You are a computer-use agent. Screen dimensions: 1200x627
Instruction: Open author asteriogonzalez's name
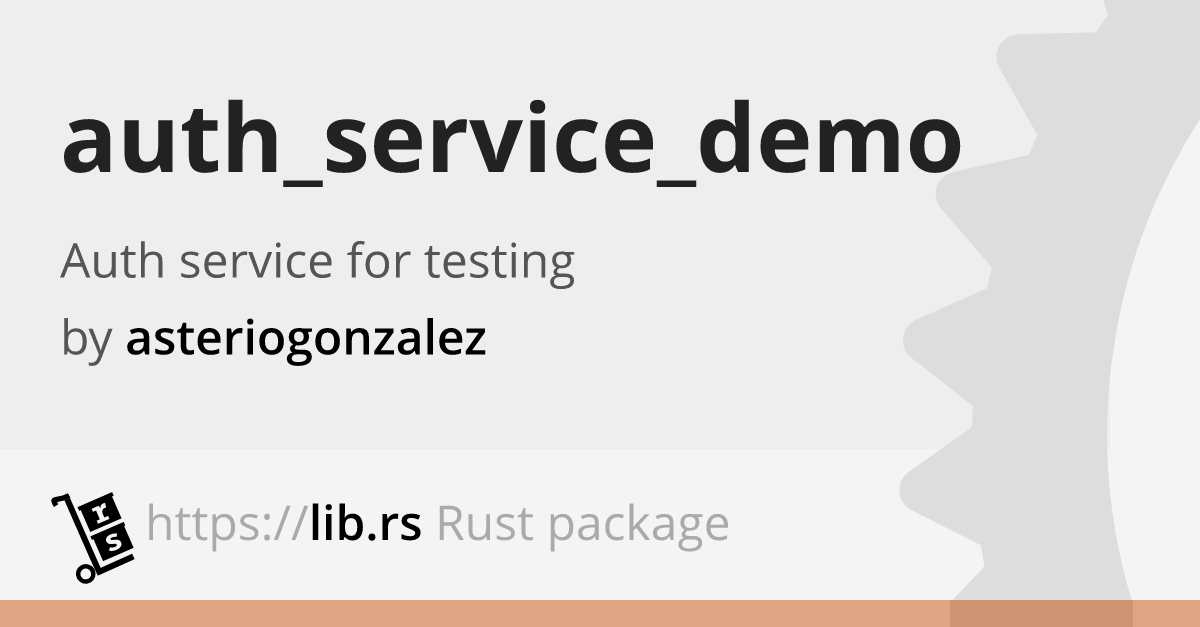306,340
